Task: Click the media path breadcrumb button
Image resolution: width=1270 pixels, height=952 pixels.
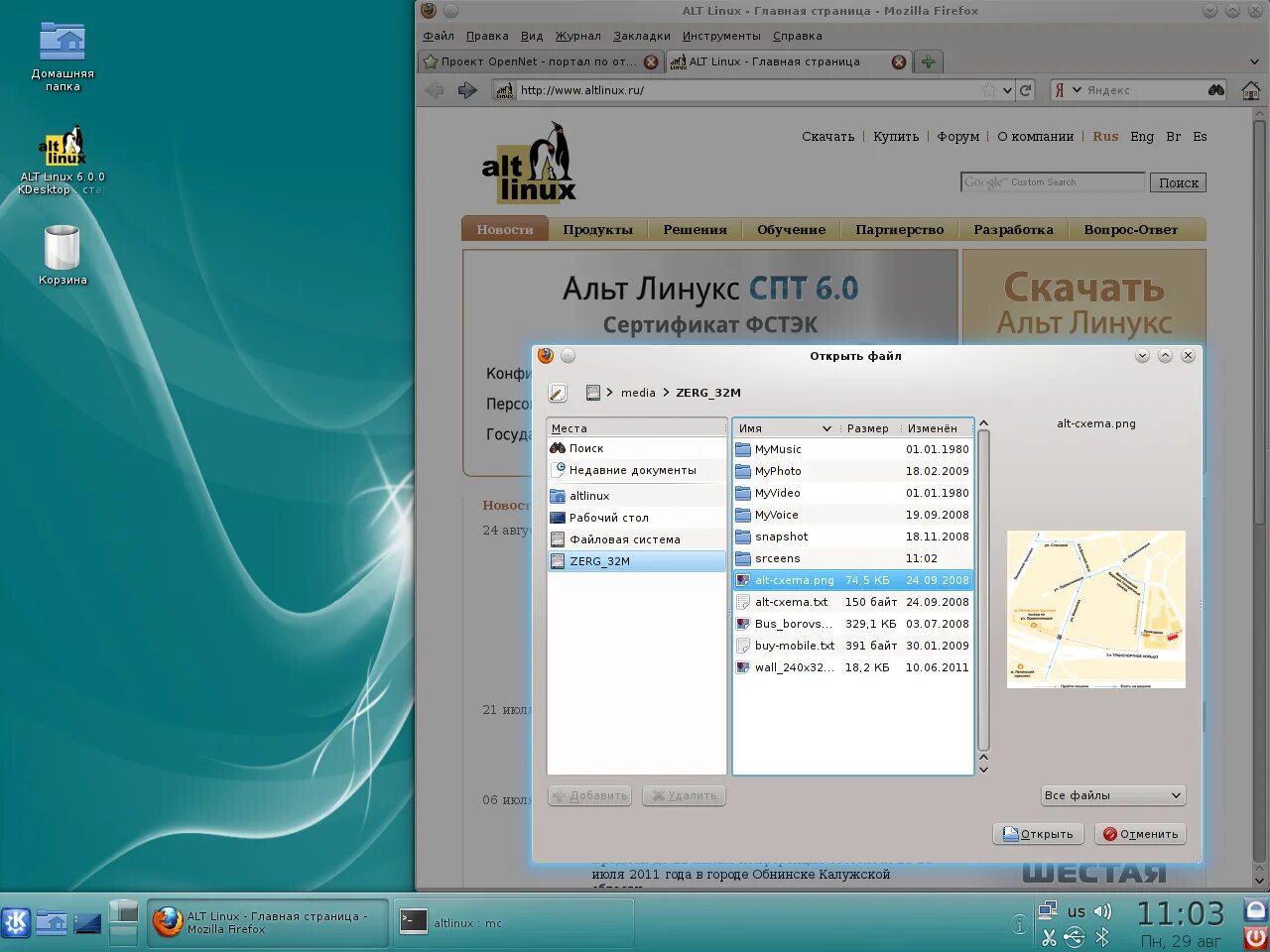Action: [x=638, y=393]
